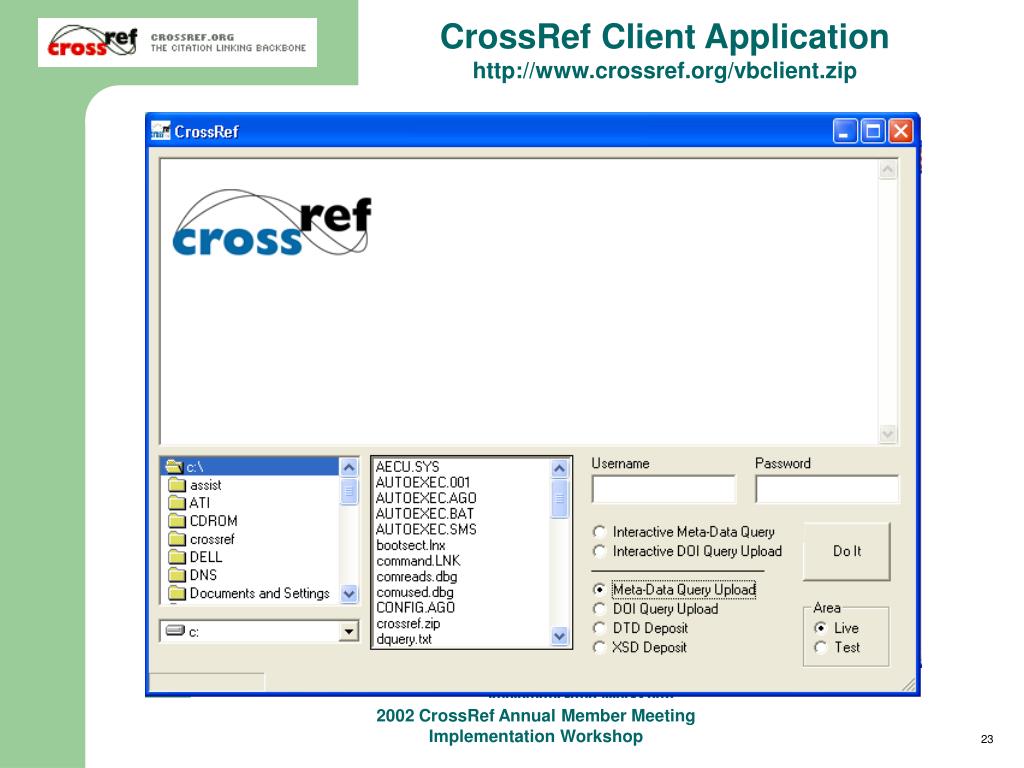
Task: Click the crossref logo in slide header
Action: click(92, 42)
